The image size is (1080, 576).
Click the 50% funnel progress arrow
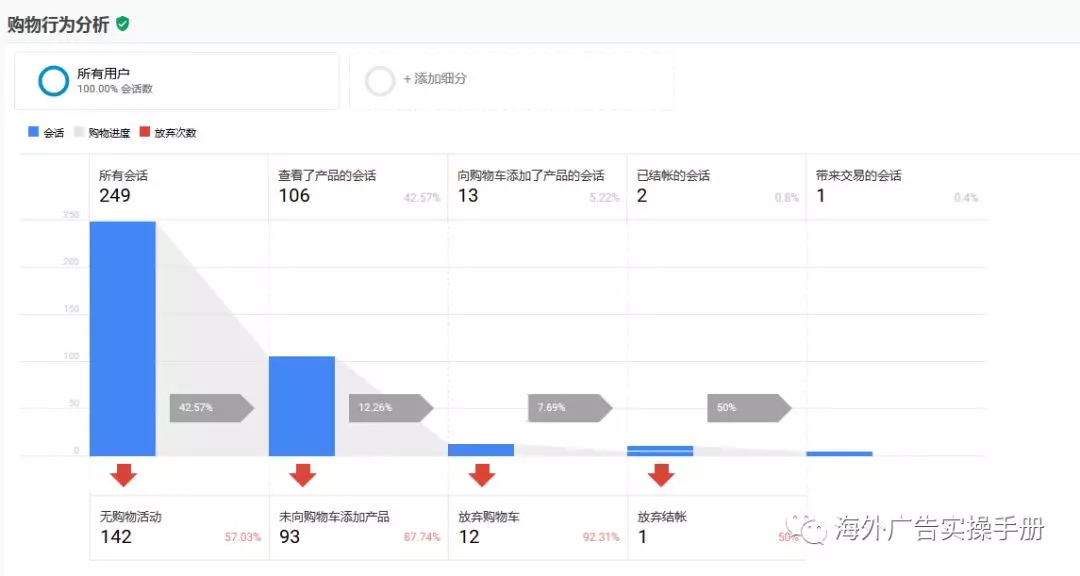pos(748,408)
